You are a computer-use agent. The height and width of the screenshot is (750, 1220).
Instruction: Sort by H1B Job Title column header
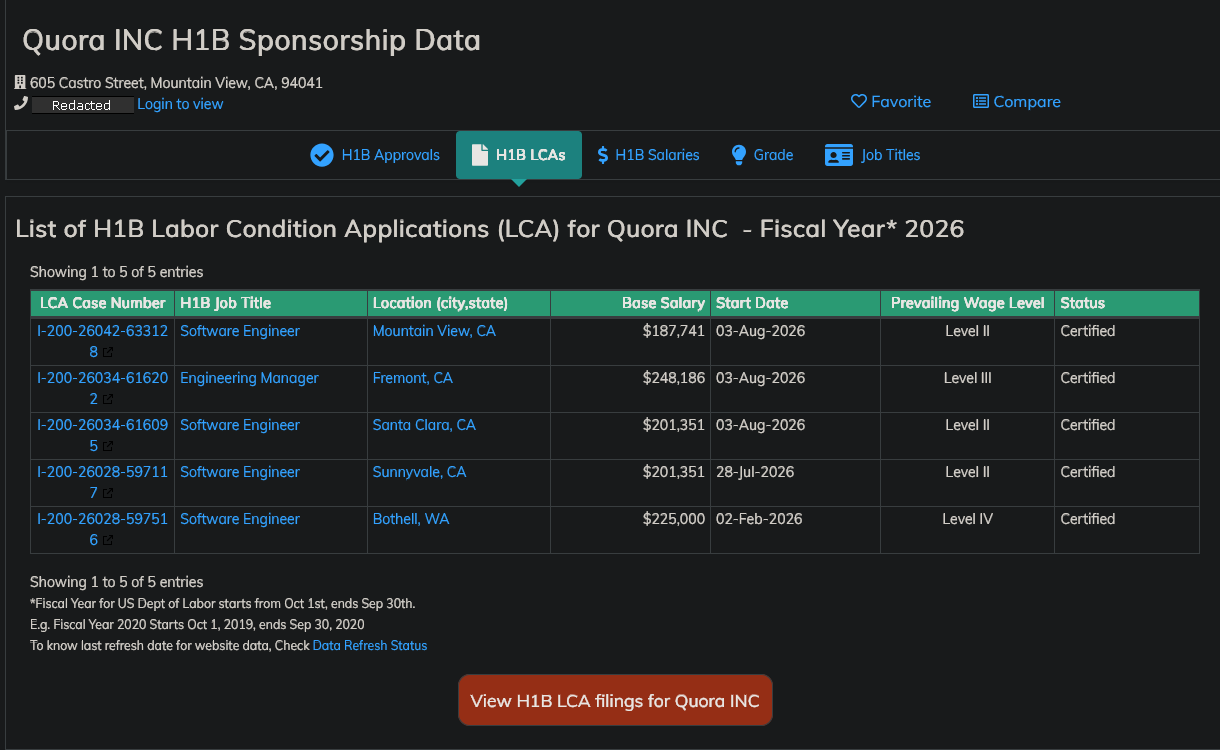[x=271, y=303]
